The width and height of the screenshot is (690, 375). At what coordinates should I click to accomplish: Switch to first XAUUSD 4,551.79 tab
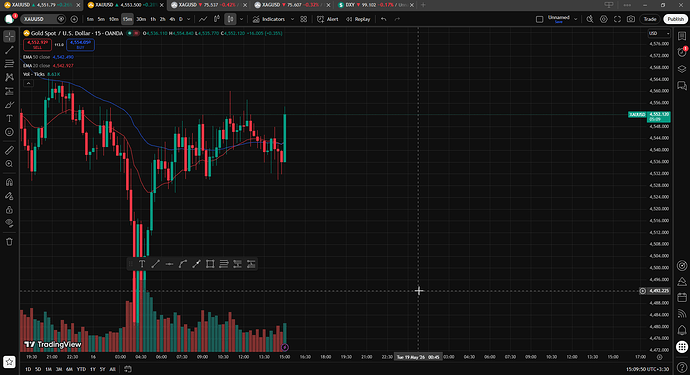tap(42, 5)
